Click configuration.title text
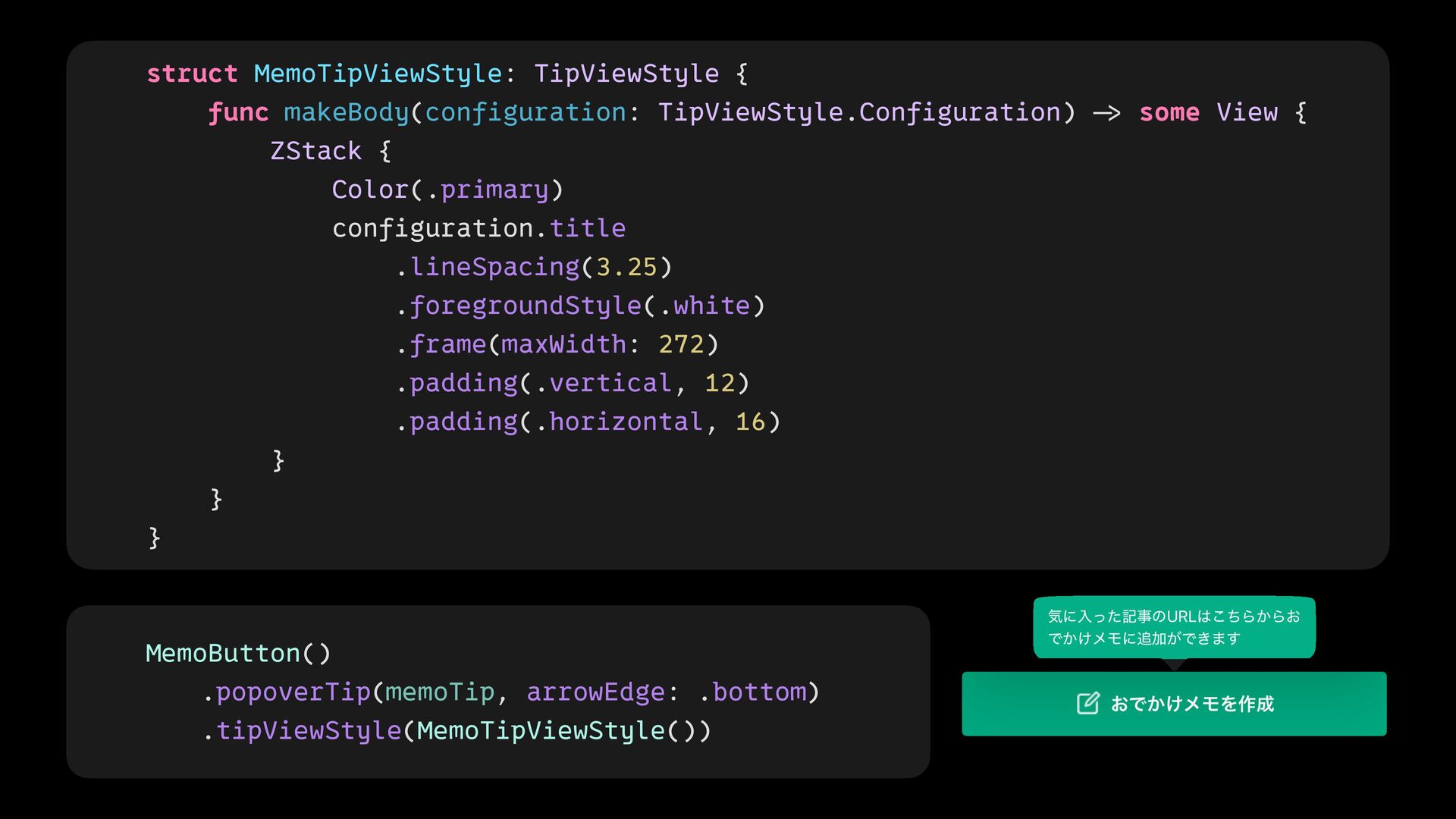 [x=479, y=228]
